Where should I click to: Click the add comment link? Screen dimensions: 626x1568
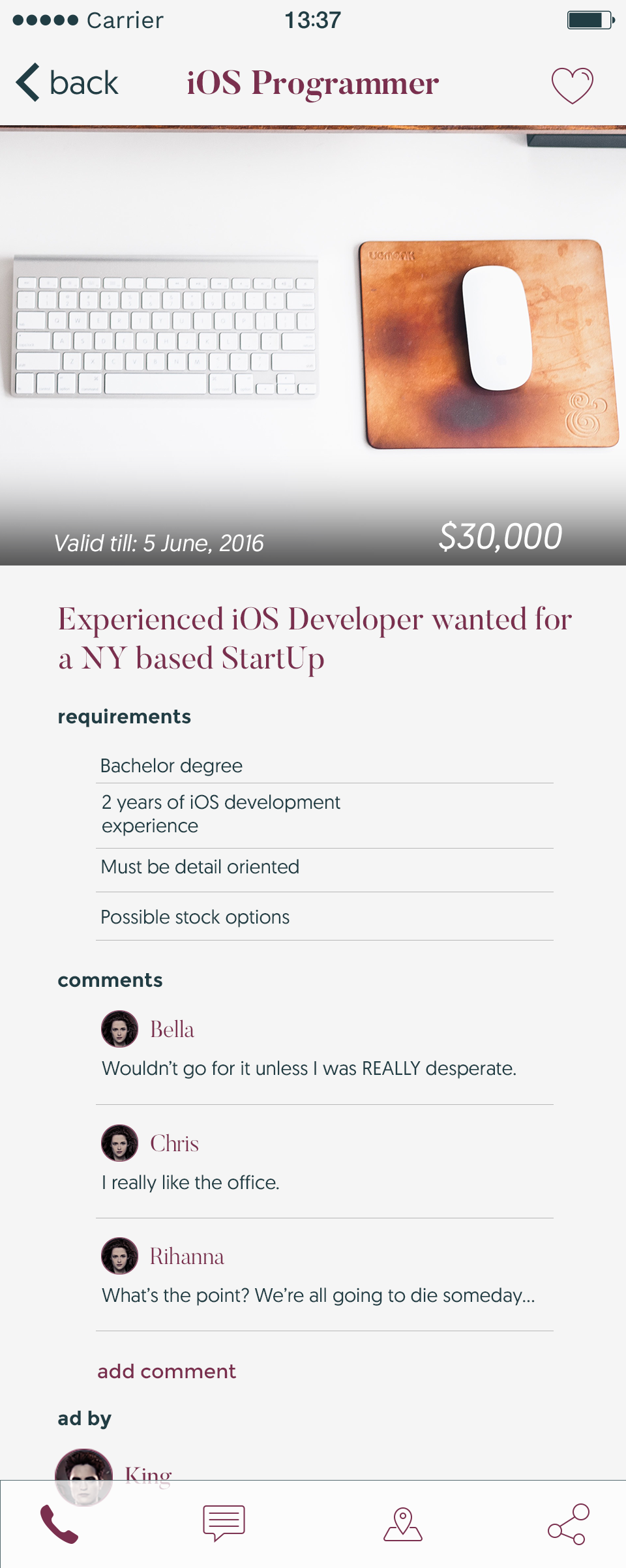(166, 1372)
